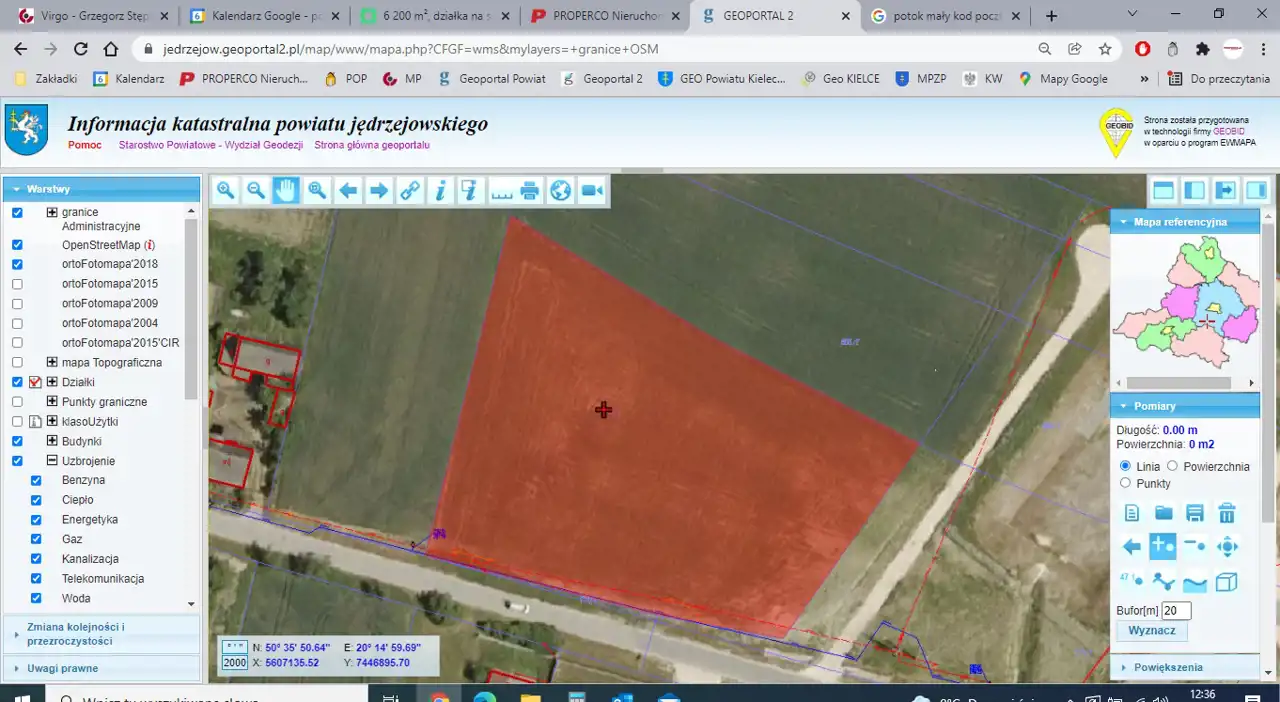Open the Pomoc link in header
Image resolution: width=1280 pixels, height=702 pixels.
click(x=85, y=145)
